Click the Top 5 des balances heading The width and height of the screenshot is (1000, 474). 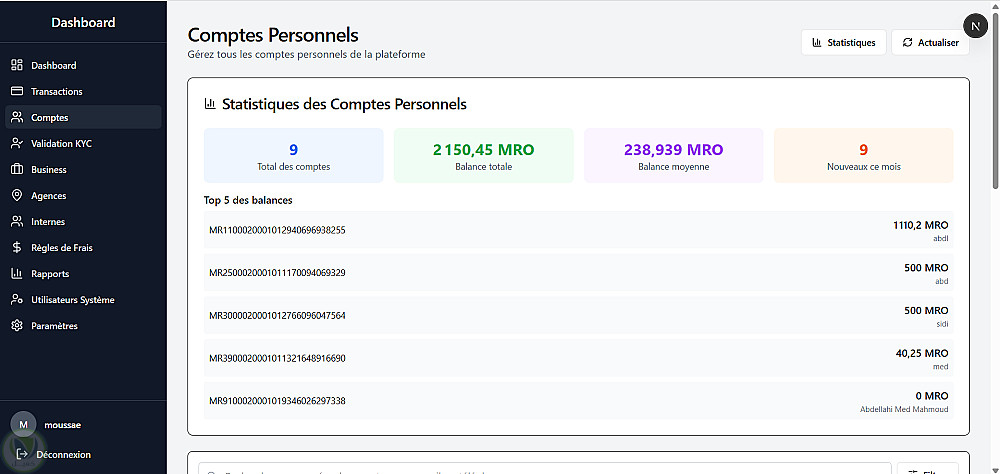point(248,200)
